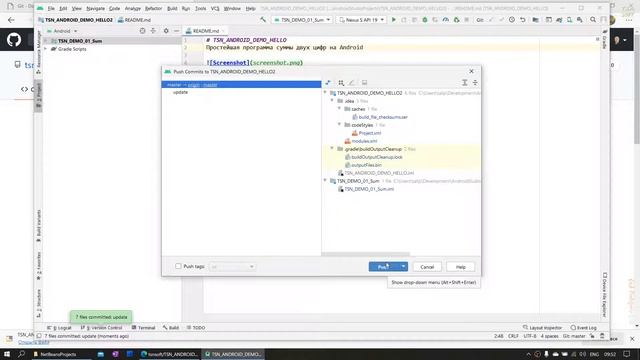This screenshot has height=360, width=640.
Task: Open TSN_DEMO_01_Sum run configuration dropdown
Action: pos(302,20)
